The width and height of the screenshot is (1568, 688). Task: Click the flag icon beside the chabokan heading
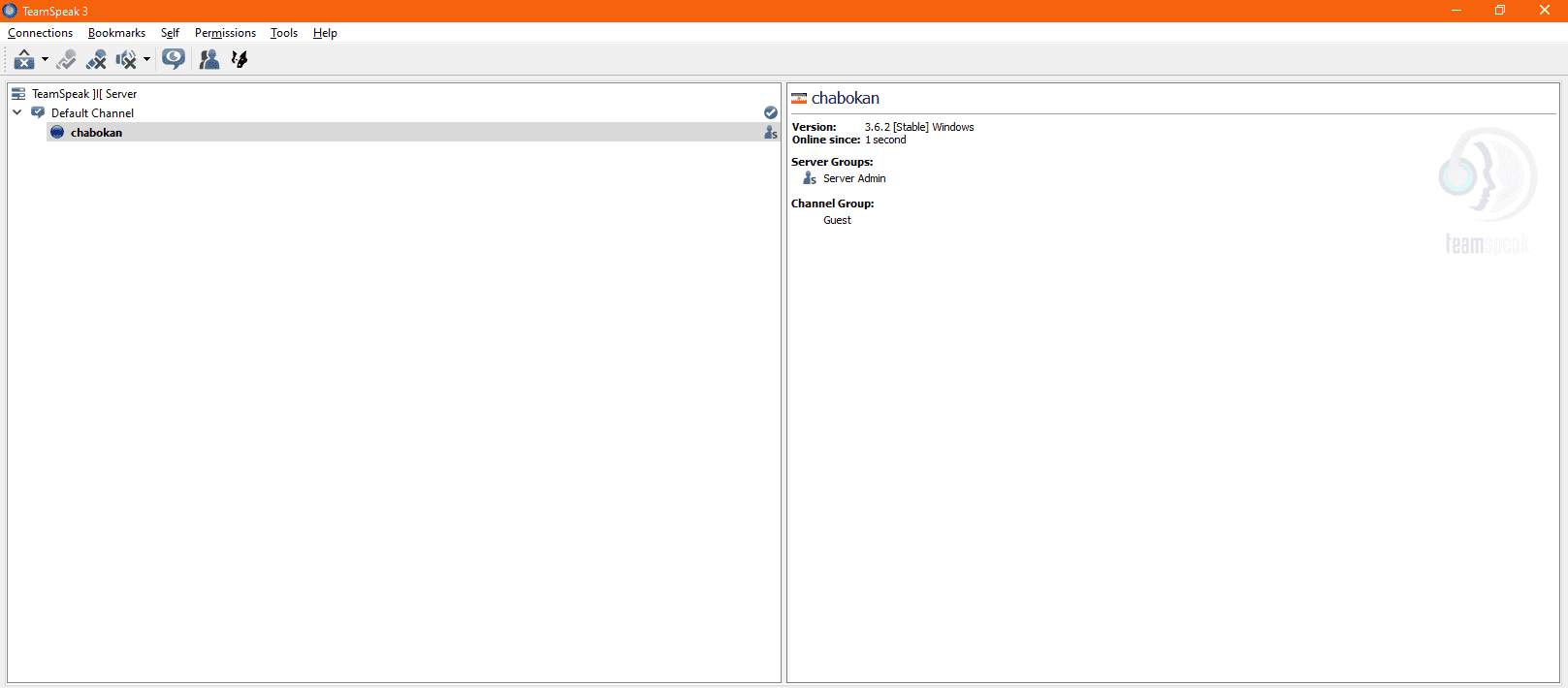(799, 99)
